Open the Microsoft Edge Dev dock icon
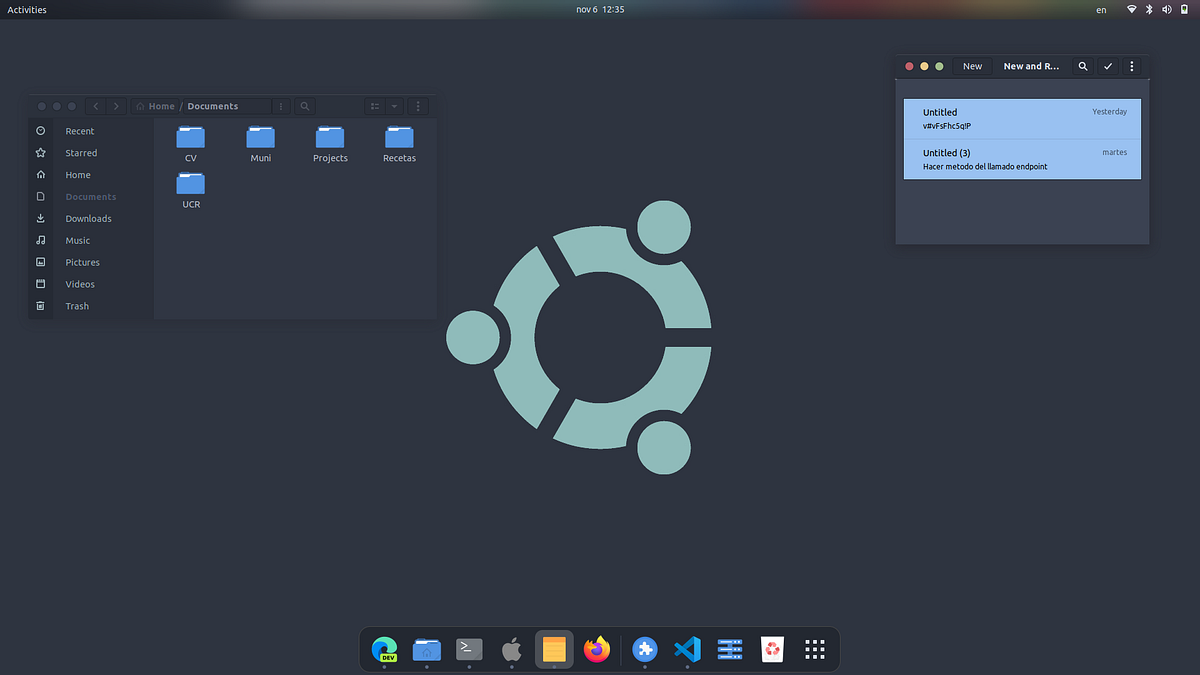The image size is (1200, 675). tap(384, 649)
